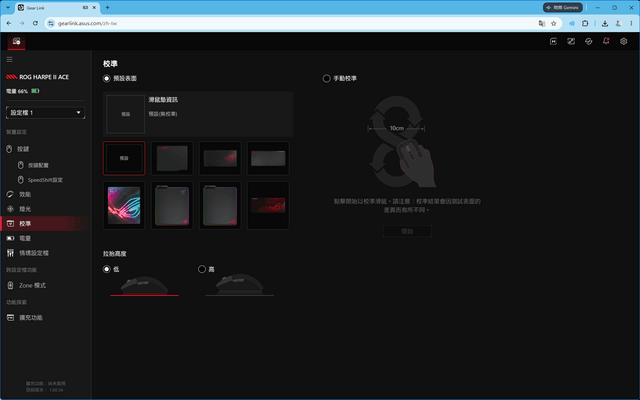This screenshot has height=400, width=640.
Task: Click the device tab icon with red underline
Action: [16, 41]
